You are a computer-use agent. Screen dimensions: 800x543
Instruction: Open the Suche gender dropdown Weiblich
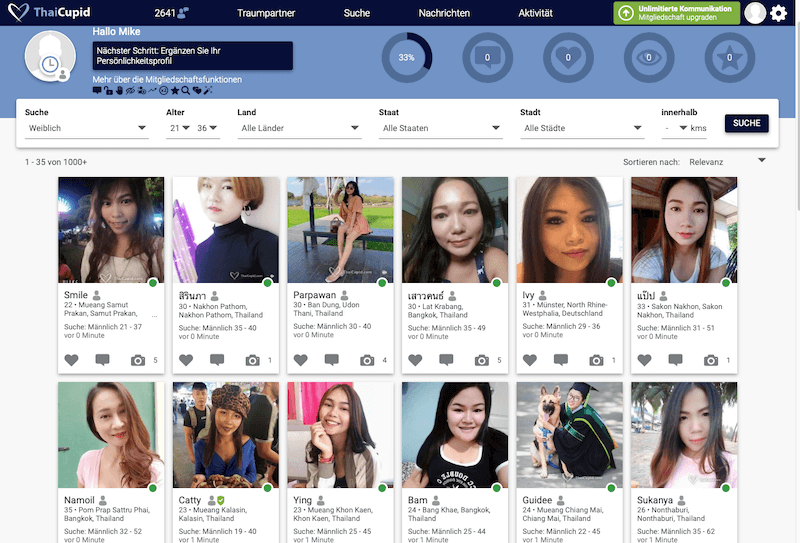87,128
